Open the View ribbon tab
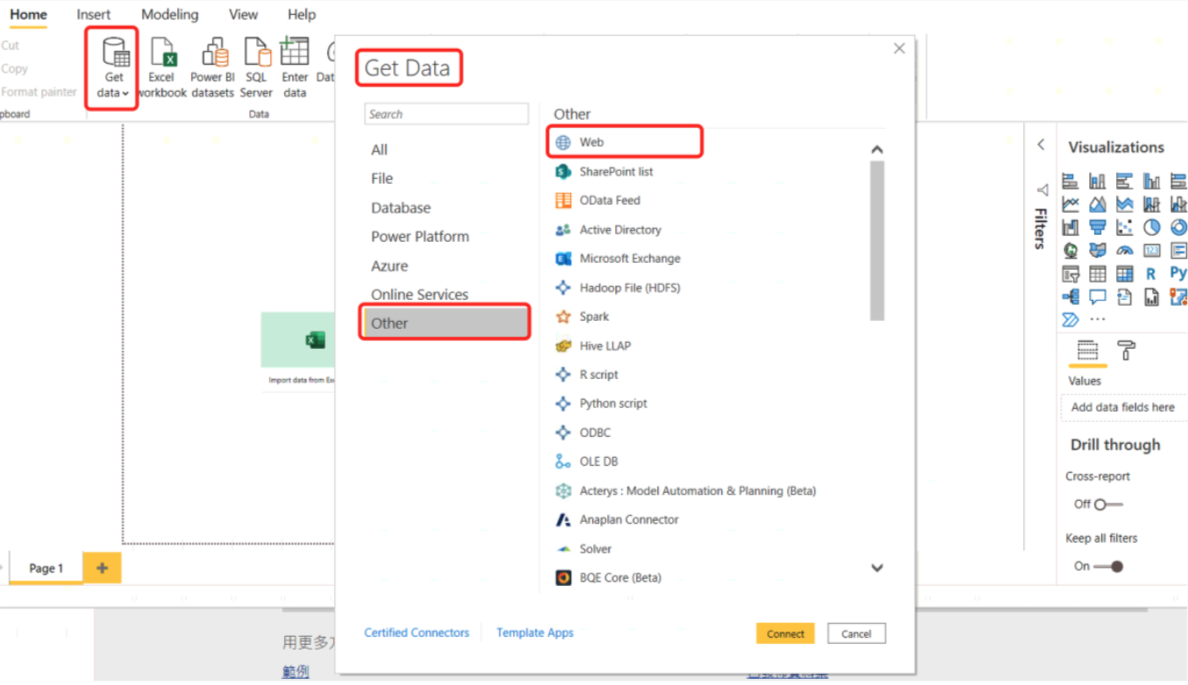 (x=243, y=14)
